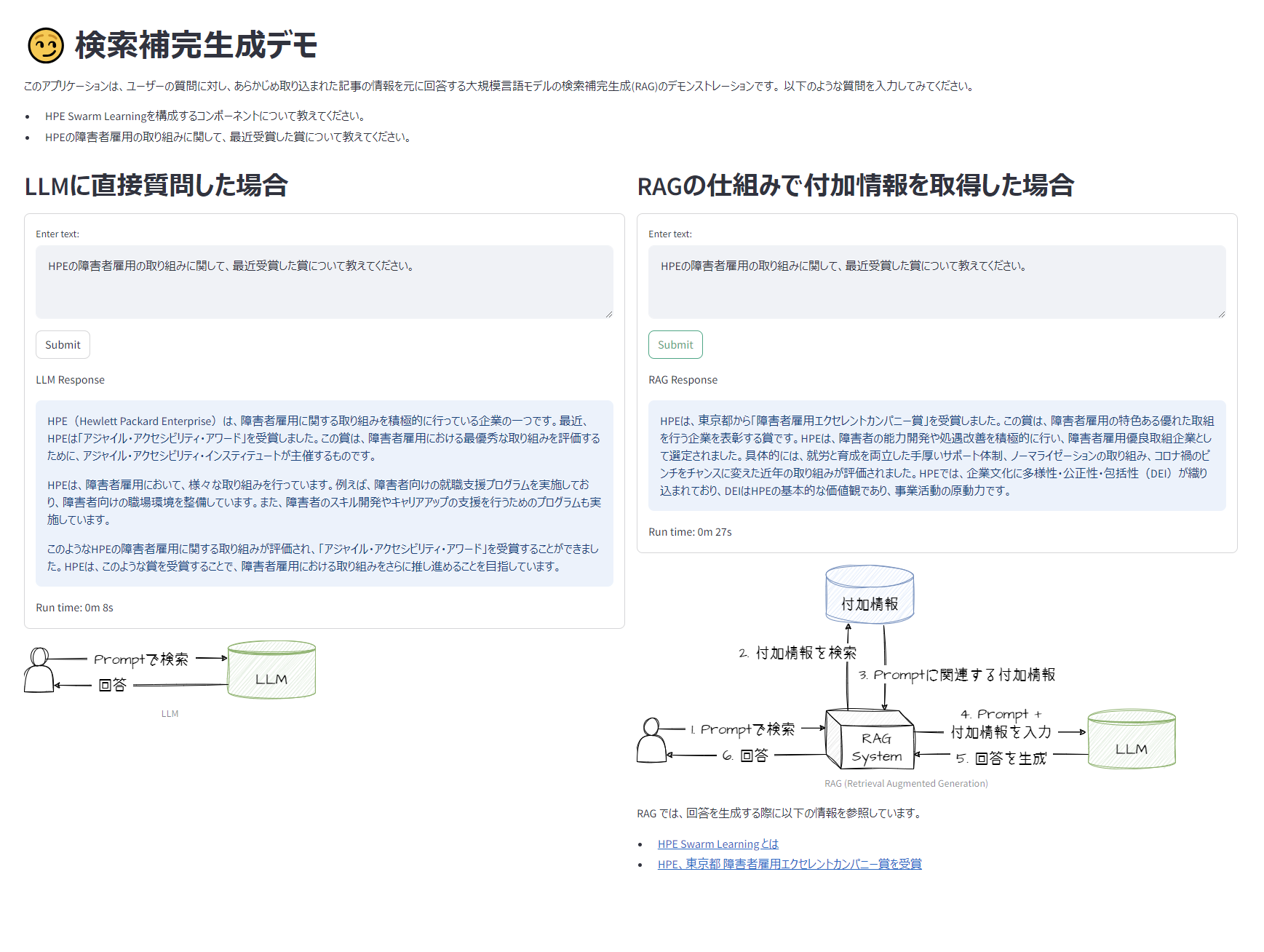
Task: Click the Submit button in the RAG panel
Action: [x=675, y=345]
